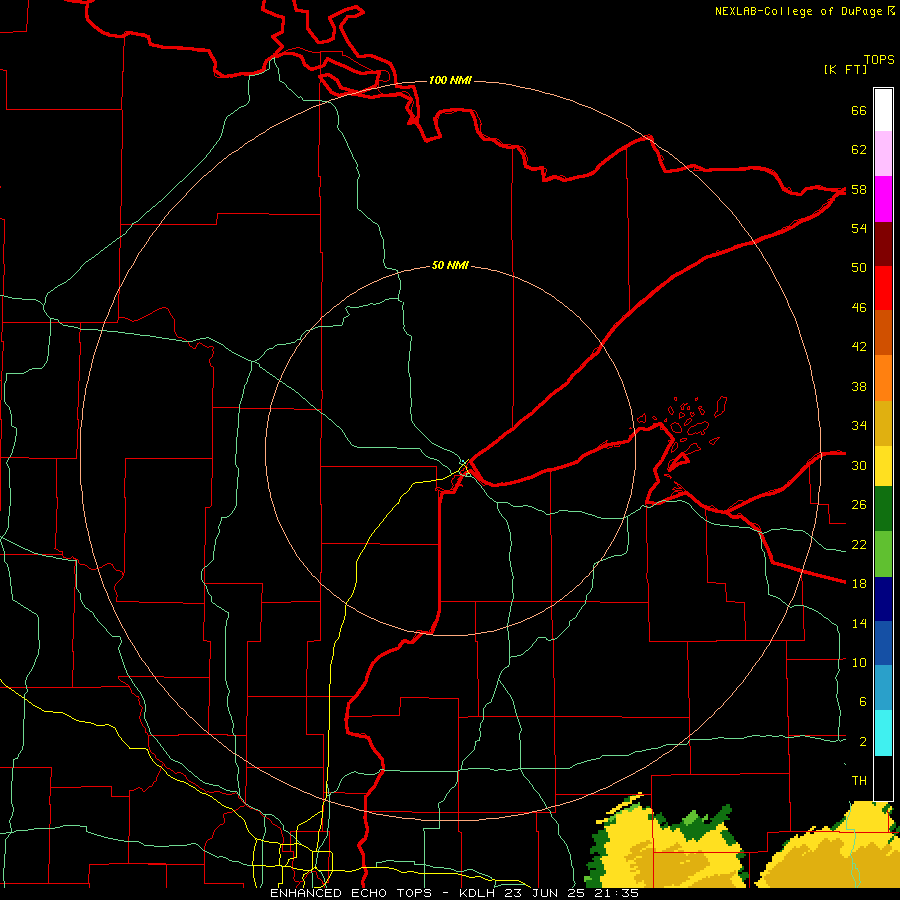Click the '[K FT]' units label
The height and width of the screenshot is (900, 900).
pos(845,69)
